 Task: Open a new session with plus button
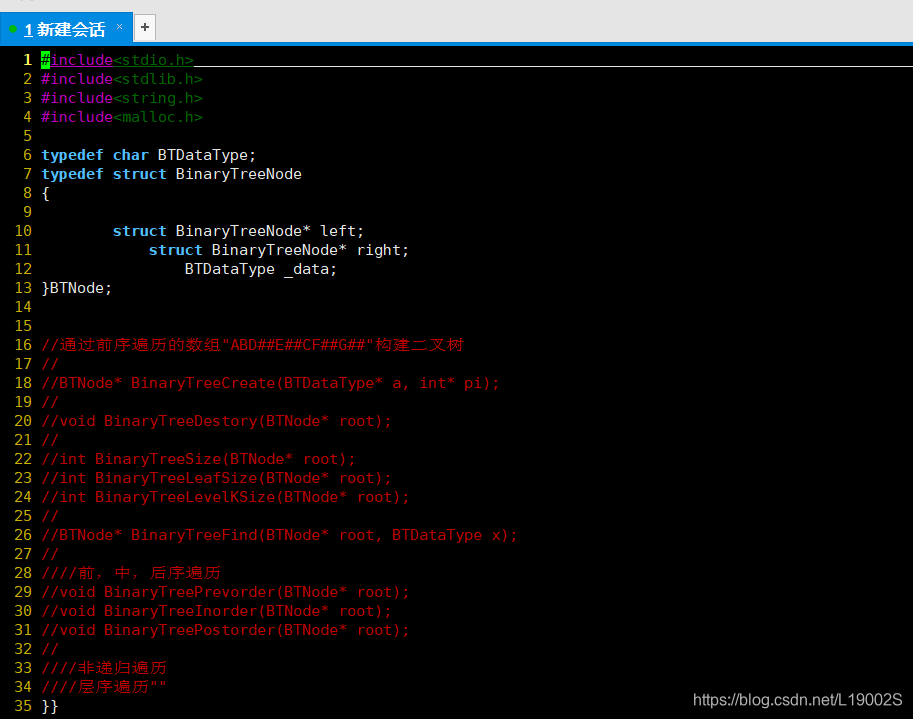coord(145,27)
